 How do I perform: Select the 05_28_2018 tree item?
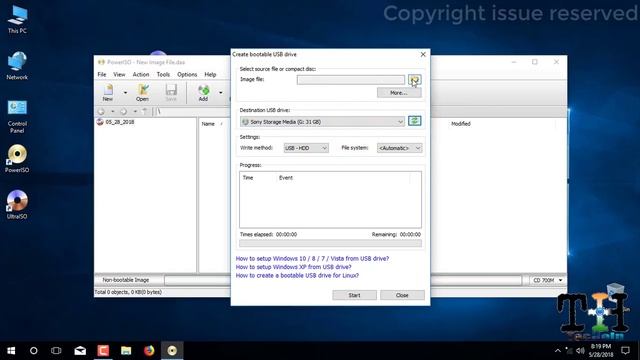[x=120, y=122]
